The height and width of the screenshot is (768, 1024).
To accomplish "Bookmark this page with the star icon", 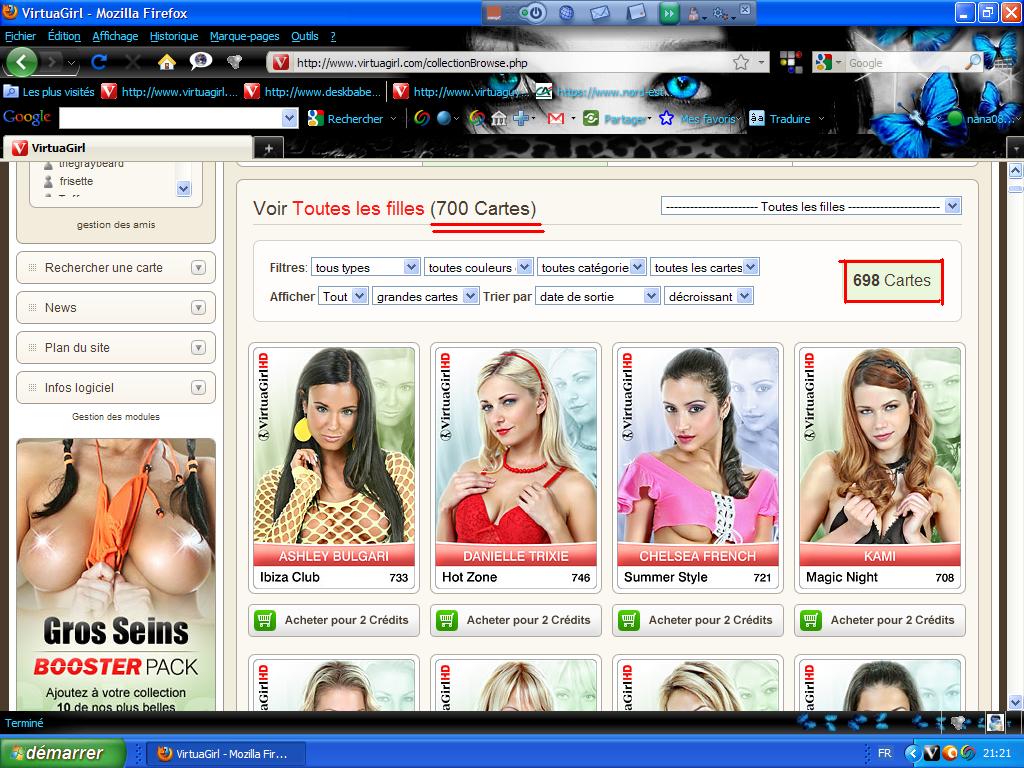I will coord(740,63).
